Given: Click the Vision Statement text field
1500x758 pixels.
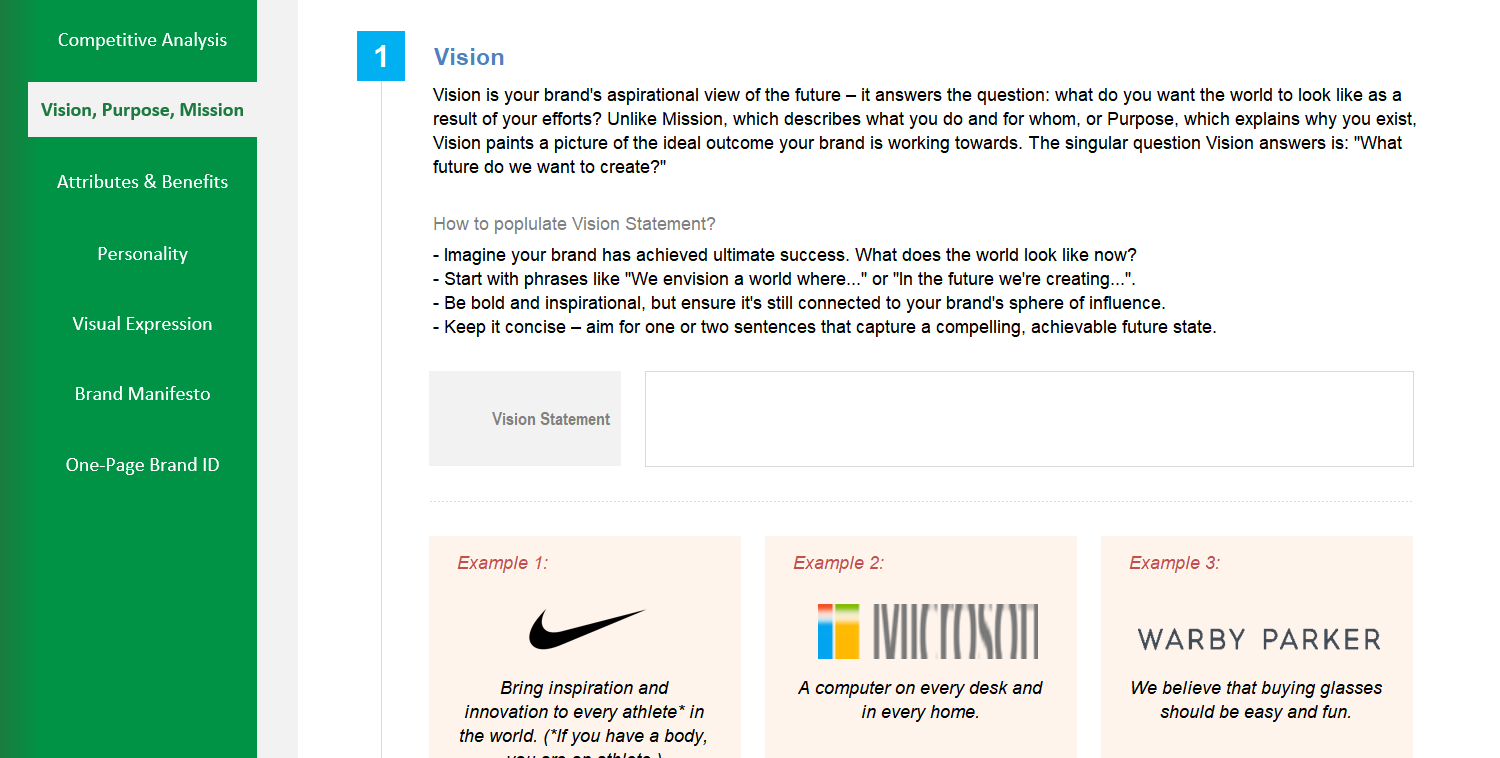Looking at the screenshot, I should (1028, 418).
